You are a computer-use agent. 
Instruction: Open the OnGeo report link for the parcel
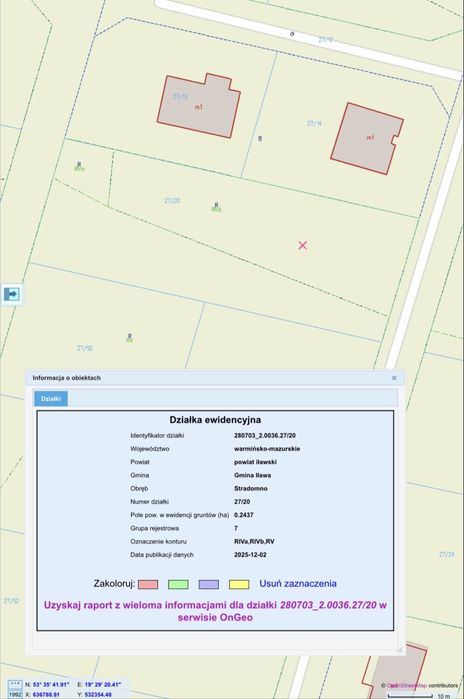pos(215,611)
